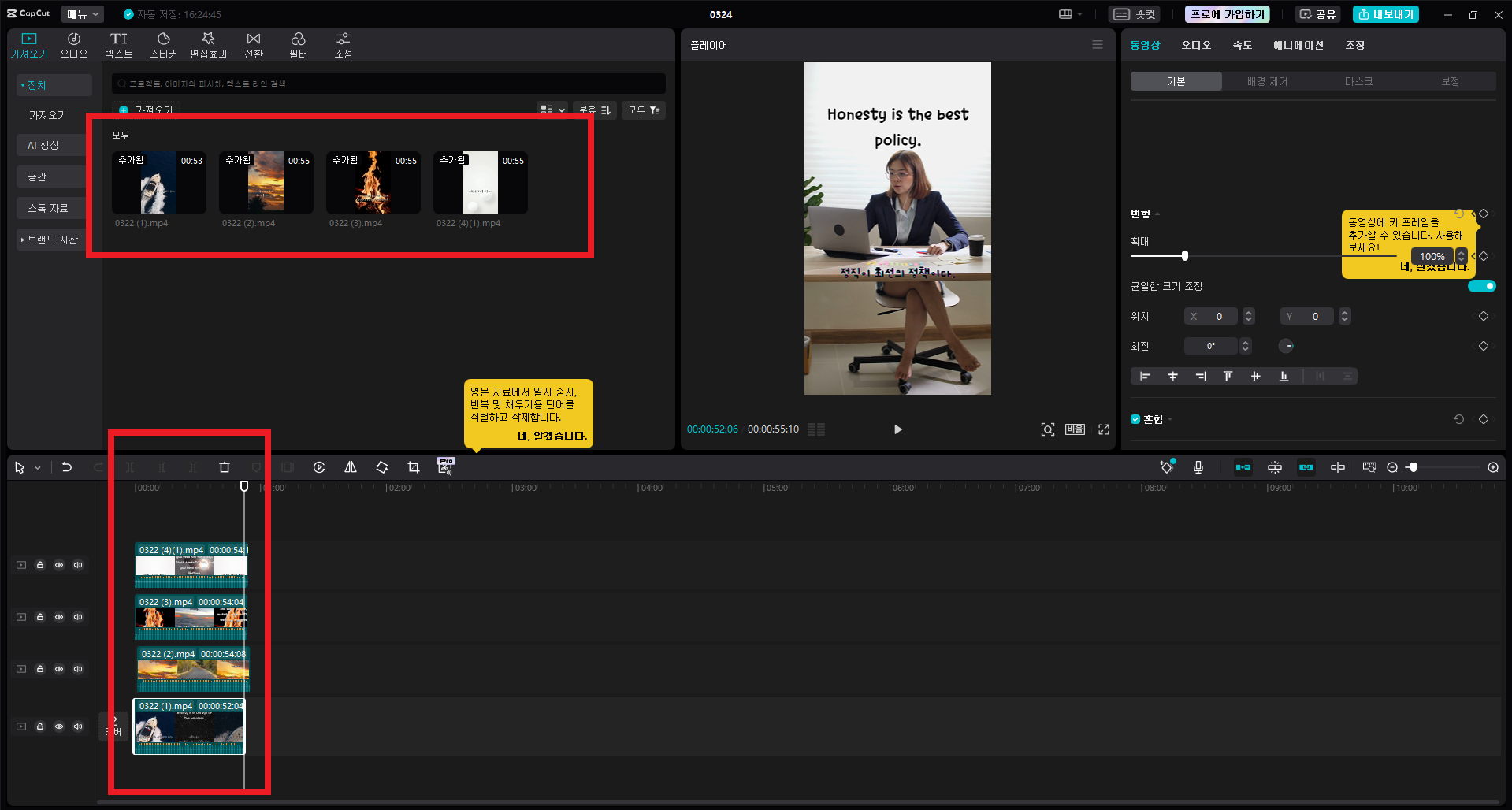Screen dimensions: 1512x810
Task: Zoom in the timeline with plus icon
Action: click(1493, 467)
